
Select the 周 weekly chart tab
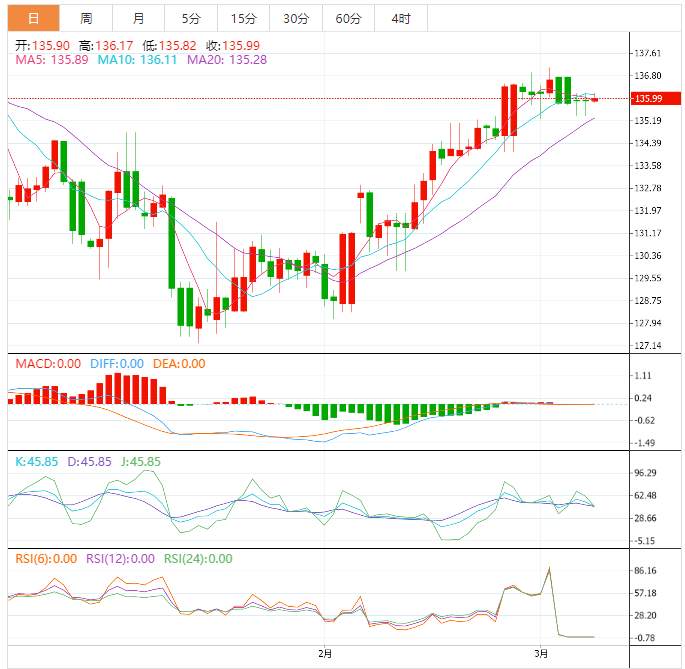pyautogui.click(x=86, y=18)
